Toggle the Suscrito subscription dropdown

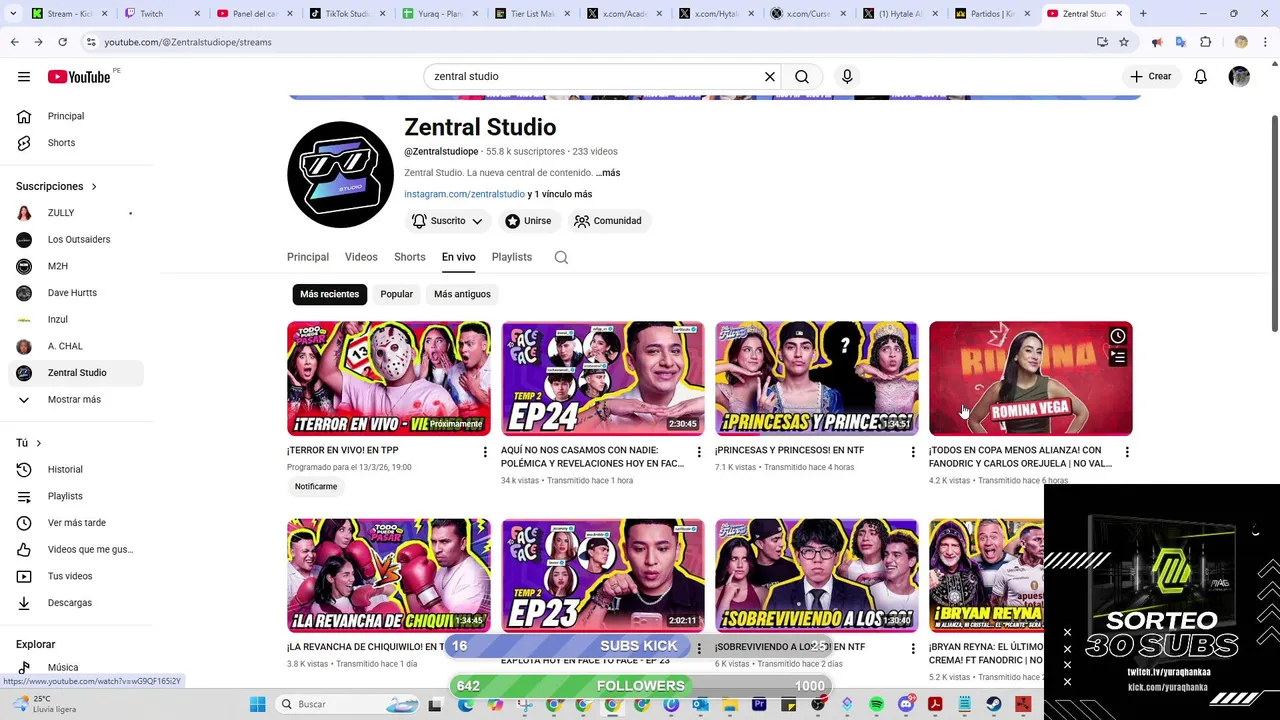point(447,221)
